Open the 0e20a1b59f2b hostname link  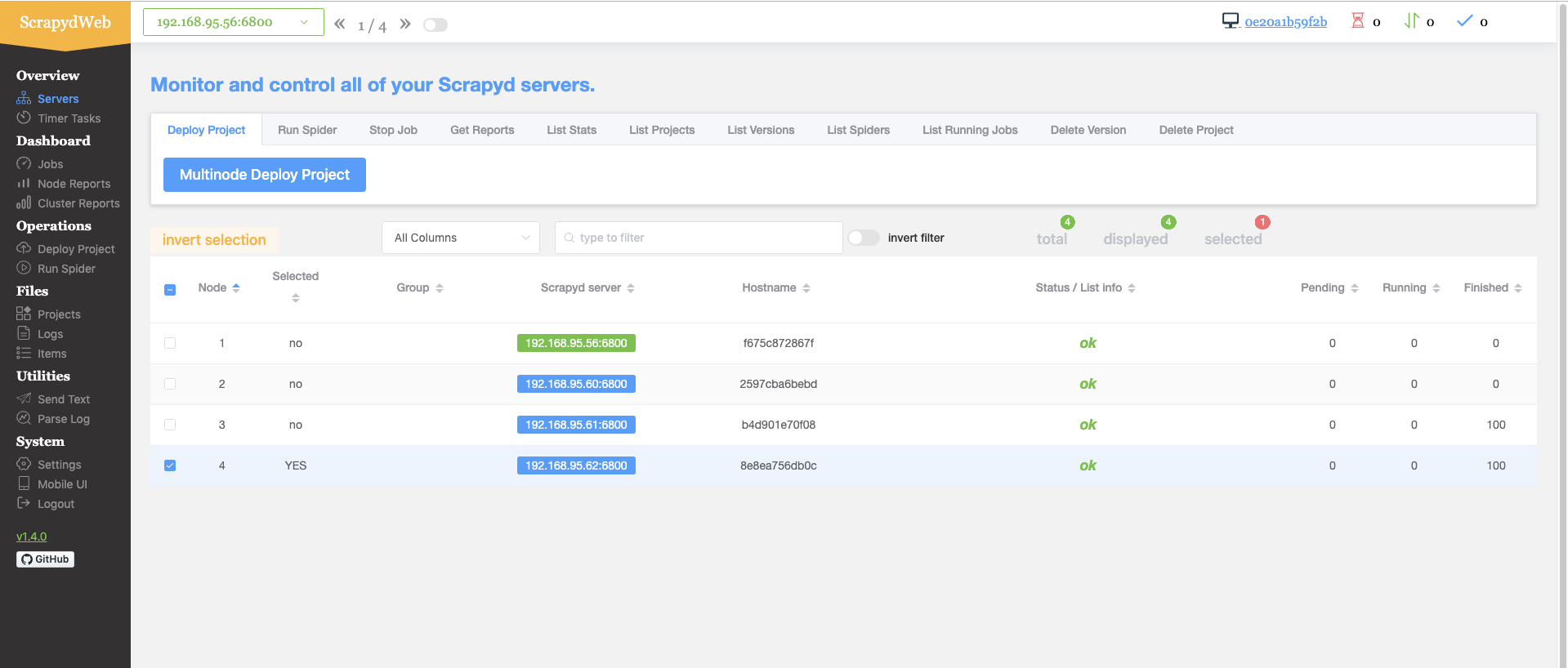point(1285,22)
